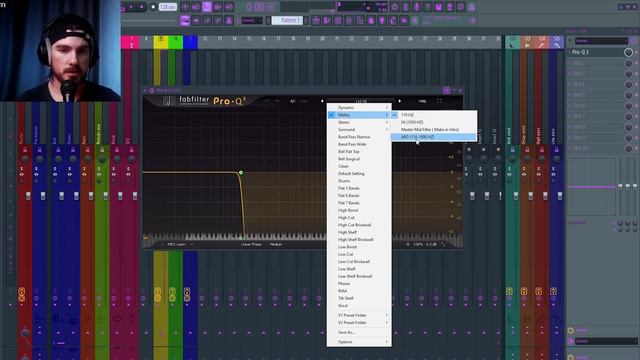Toggle the metronome icon in recording panel

coord(184,7)
